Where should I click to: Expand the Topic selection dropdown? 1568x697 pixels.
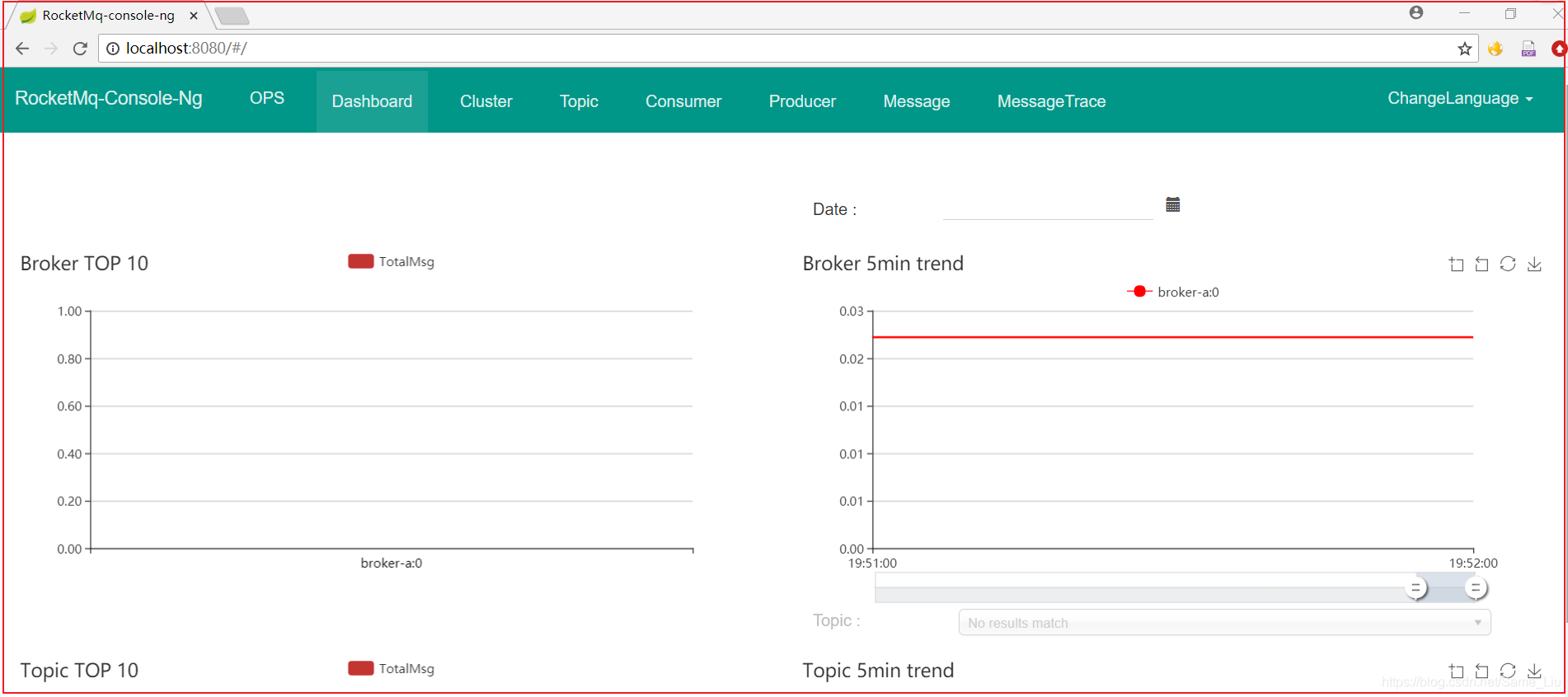[x=1224, y=623]
